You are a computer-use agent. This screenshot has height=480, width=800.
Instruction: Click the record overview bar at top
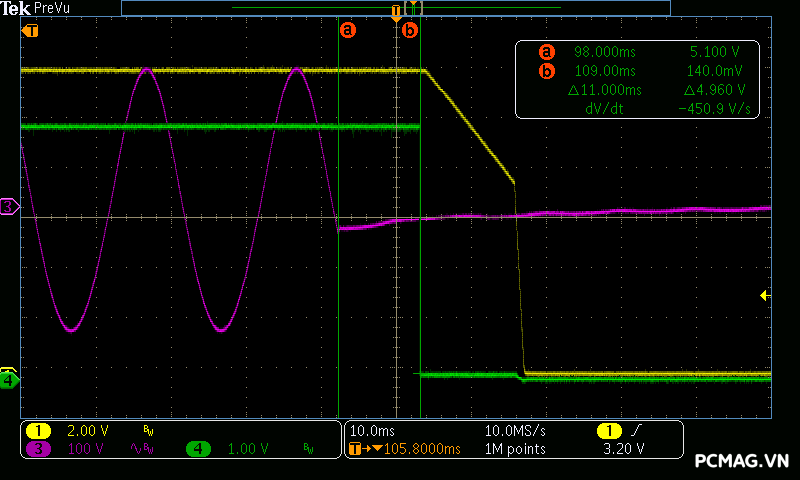click(x=395, y=7)
